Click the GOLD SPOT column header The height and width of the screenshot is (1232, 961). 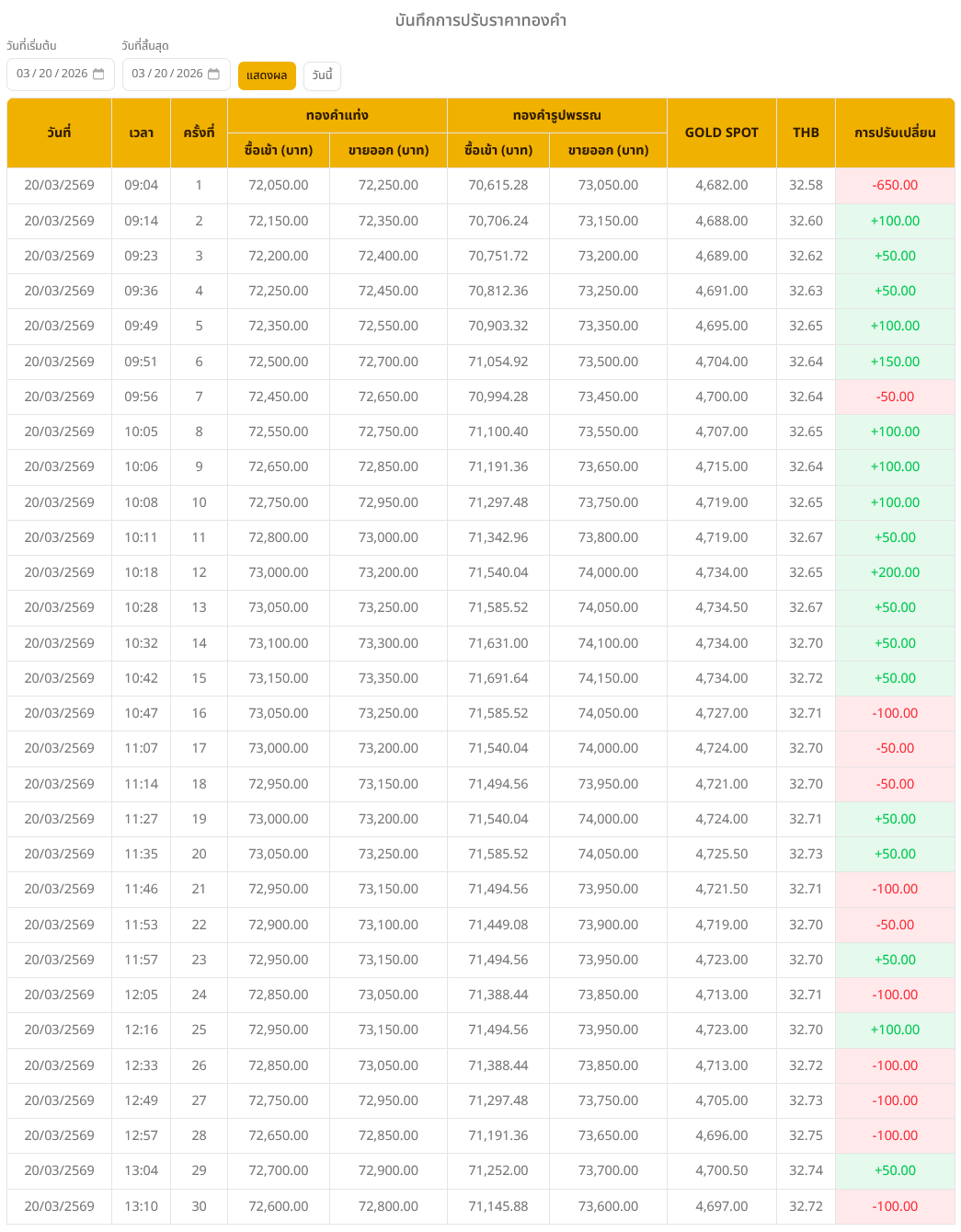pyautogui.click(x=721, y=132)
